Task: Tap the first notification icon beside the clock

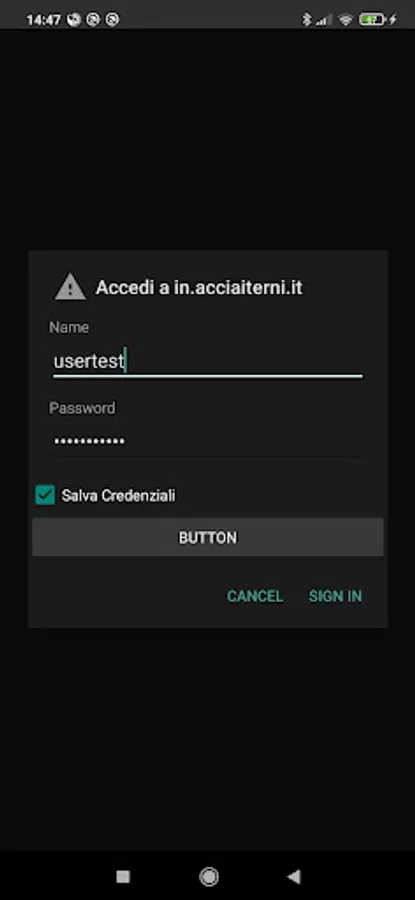Action: click(73, 20)
